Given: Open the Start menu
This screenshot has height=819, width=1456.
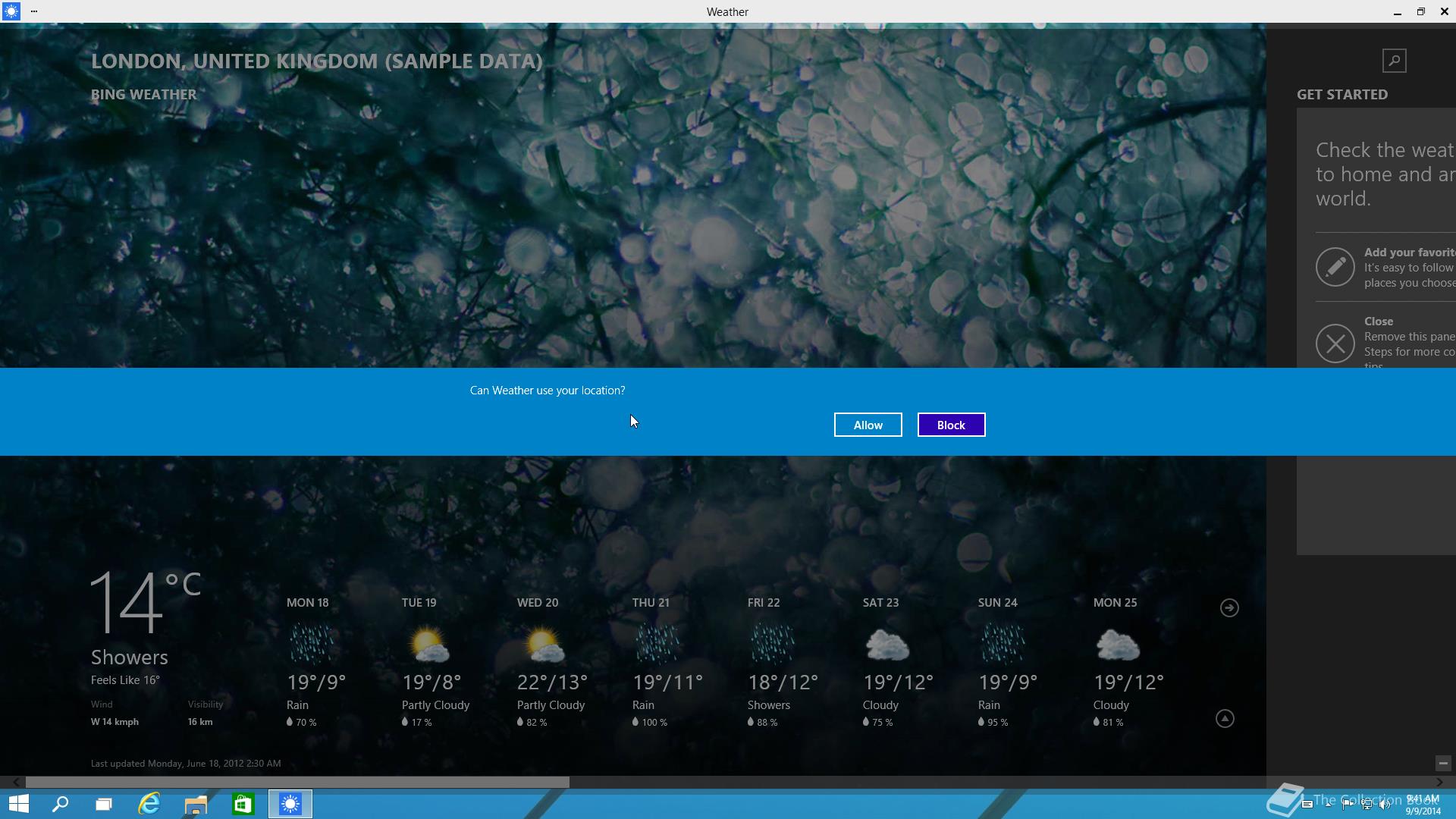Looking at the screenshot, I should tap(18, 804).
